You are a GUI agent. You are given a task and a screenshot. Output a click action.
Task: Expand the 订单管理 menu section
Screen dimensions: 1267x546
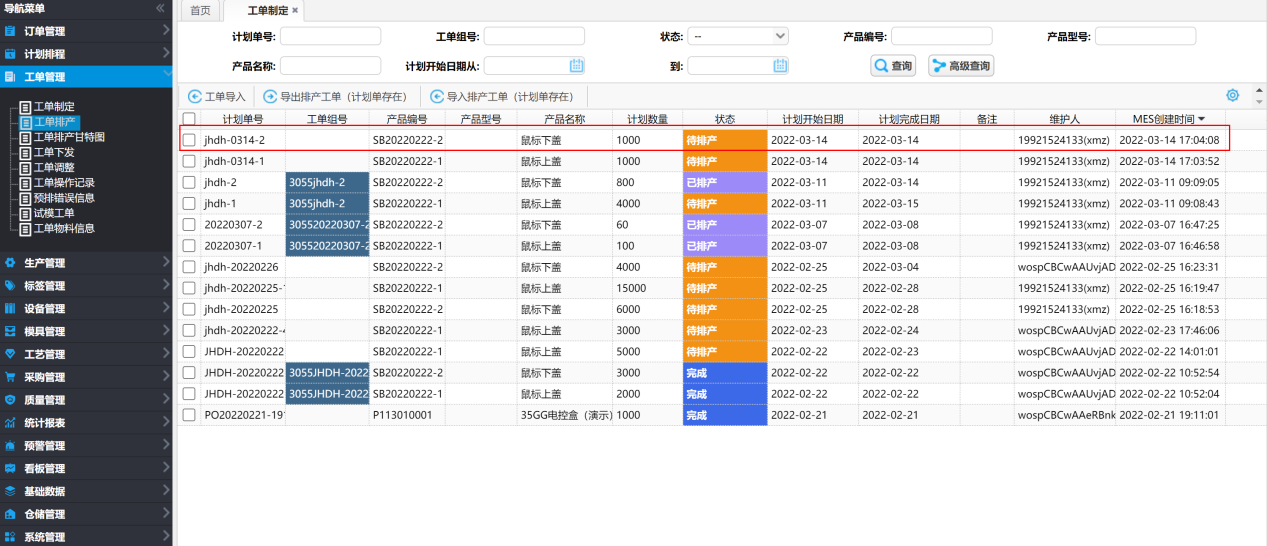[x=165, y=31]
